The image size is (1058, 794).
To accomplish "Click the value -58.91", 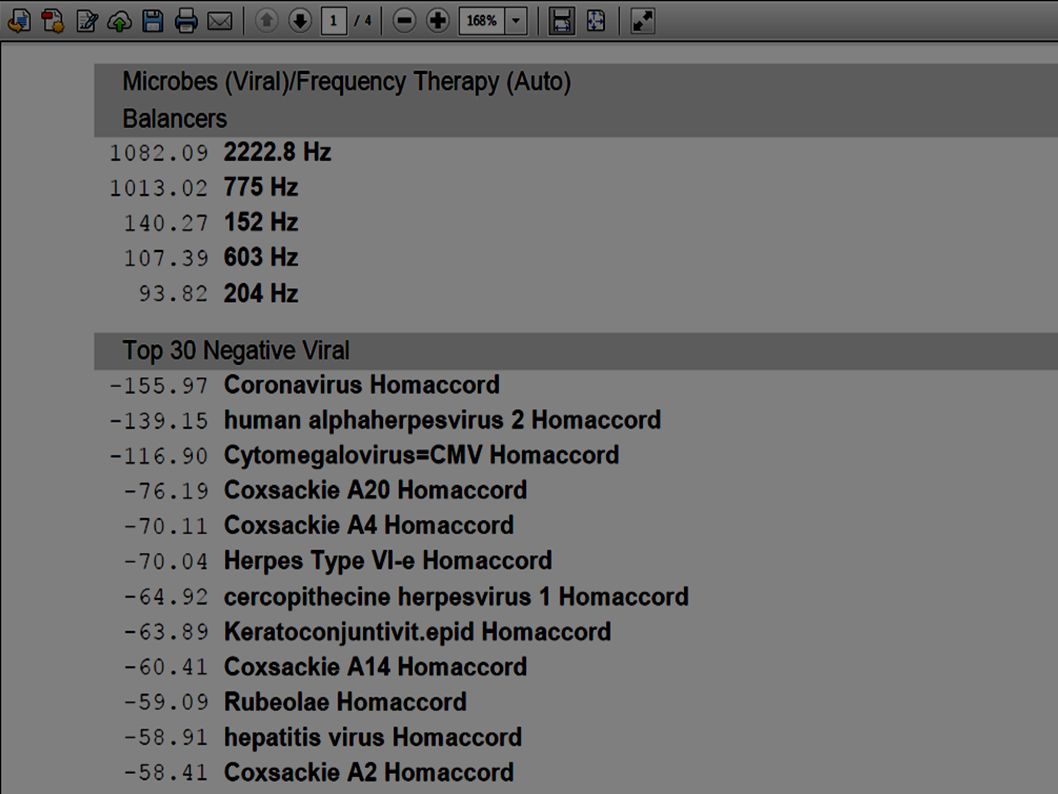I will [x=166, y=737].
